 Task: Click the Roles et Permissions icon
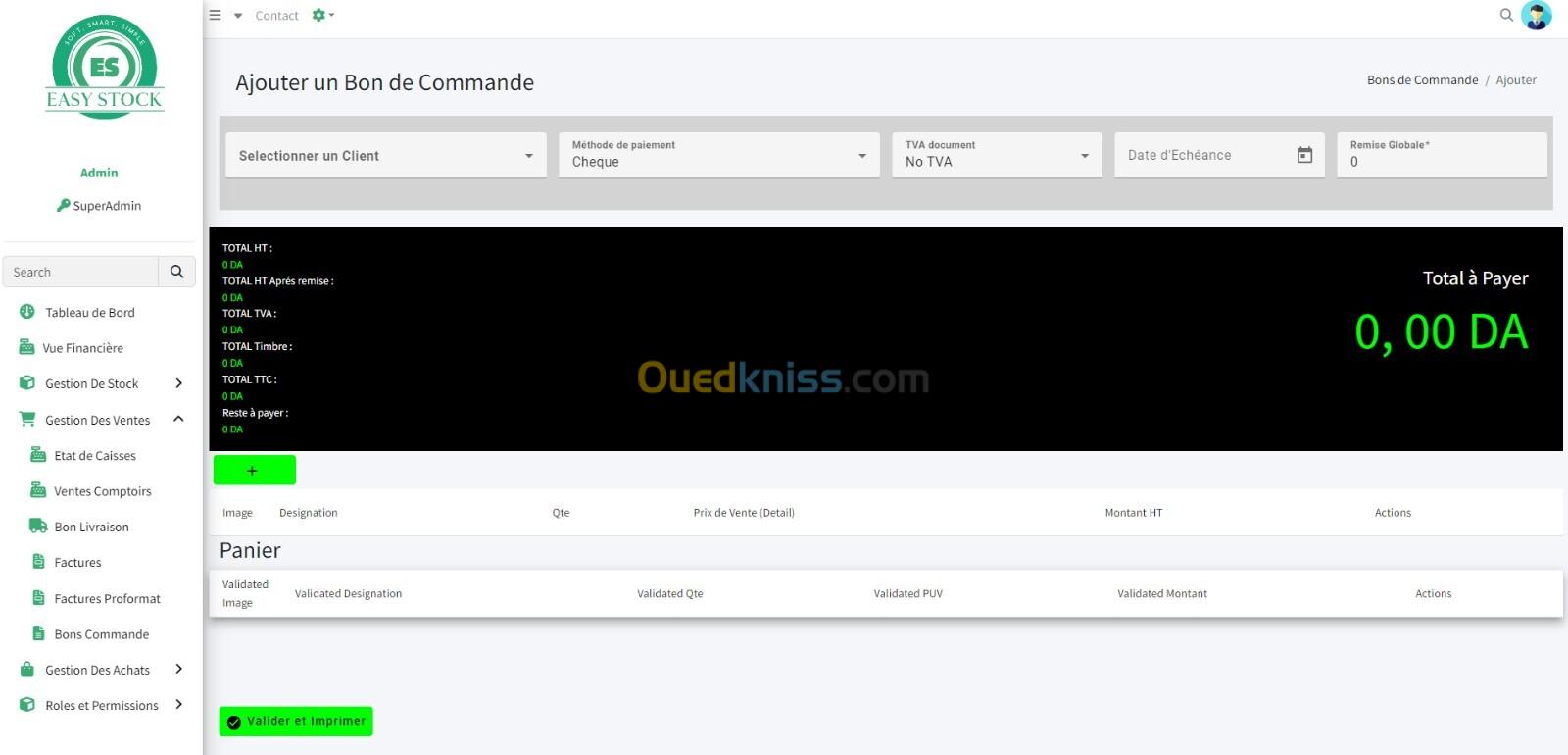coord(27,704)
